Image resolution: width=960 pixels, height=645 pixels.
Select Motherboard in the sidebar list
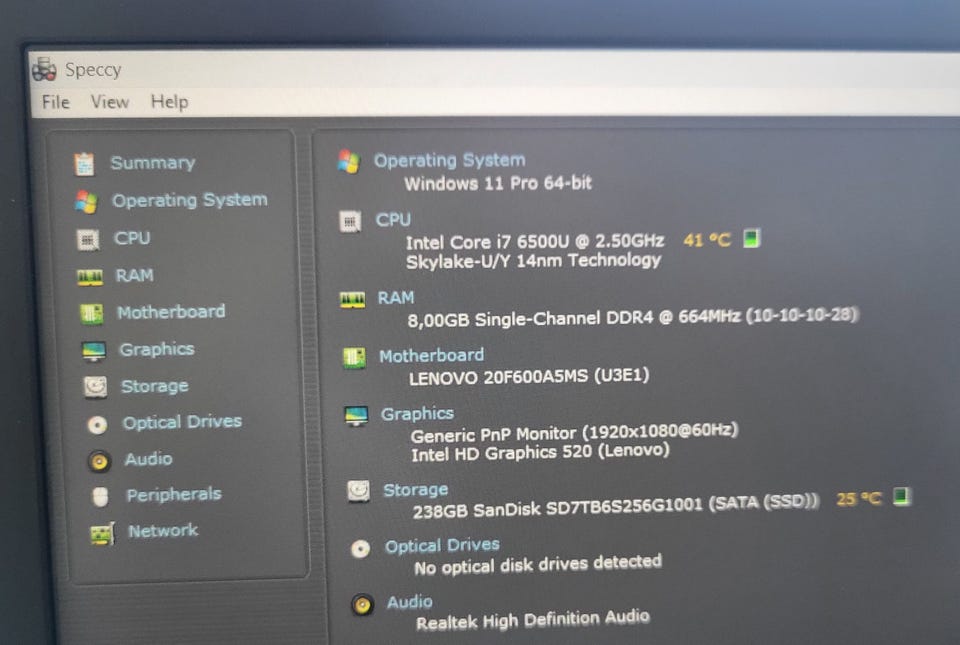(x=171, y=312)
